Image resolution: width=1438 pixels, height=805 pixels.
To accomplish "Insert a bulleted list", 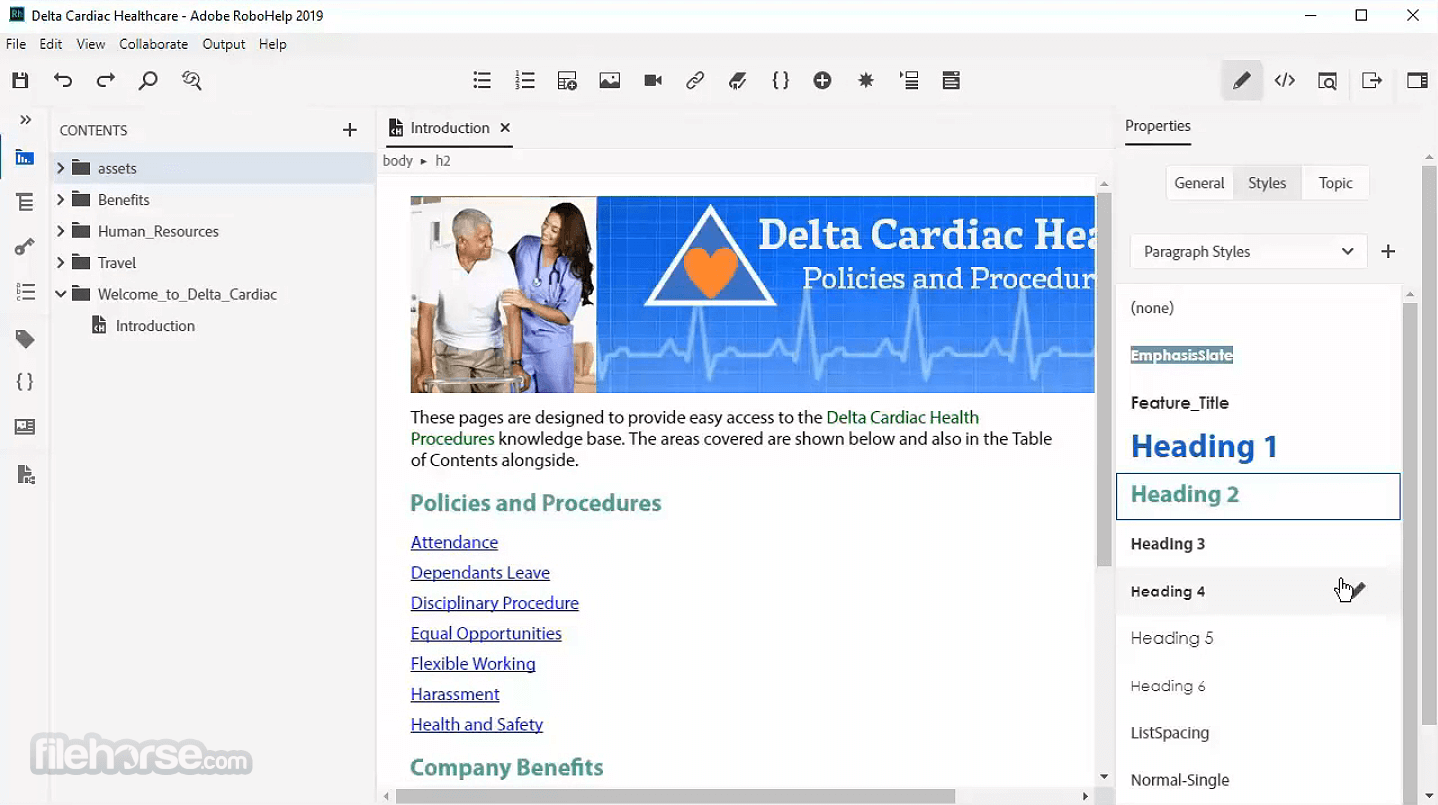I will pos(482,81).
